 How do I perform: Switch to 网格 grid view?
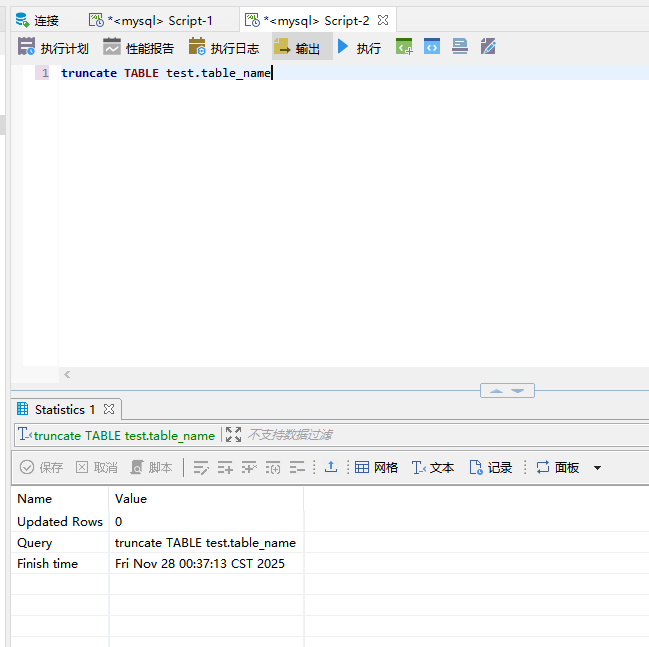point(376,467)
